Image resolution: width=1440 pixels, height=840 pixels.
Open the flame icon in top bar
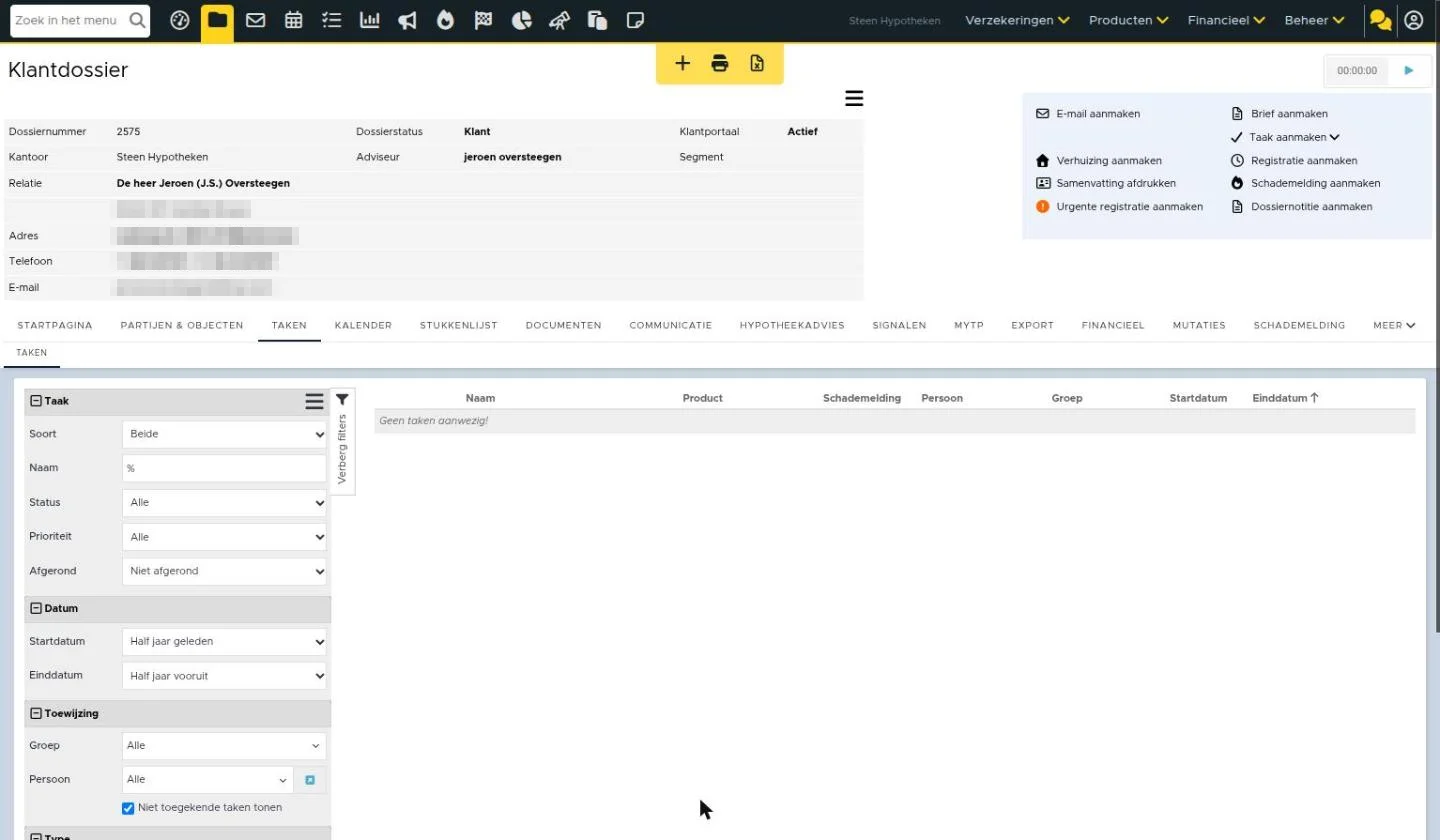[446, 20]
